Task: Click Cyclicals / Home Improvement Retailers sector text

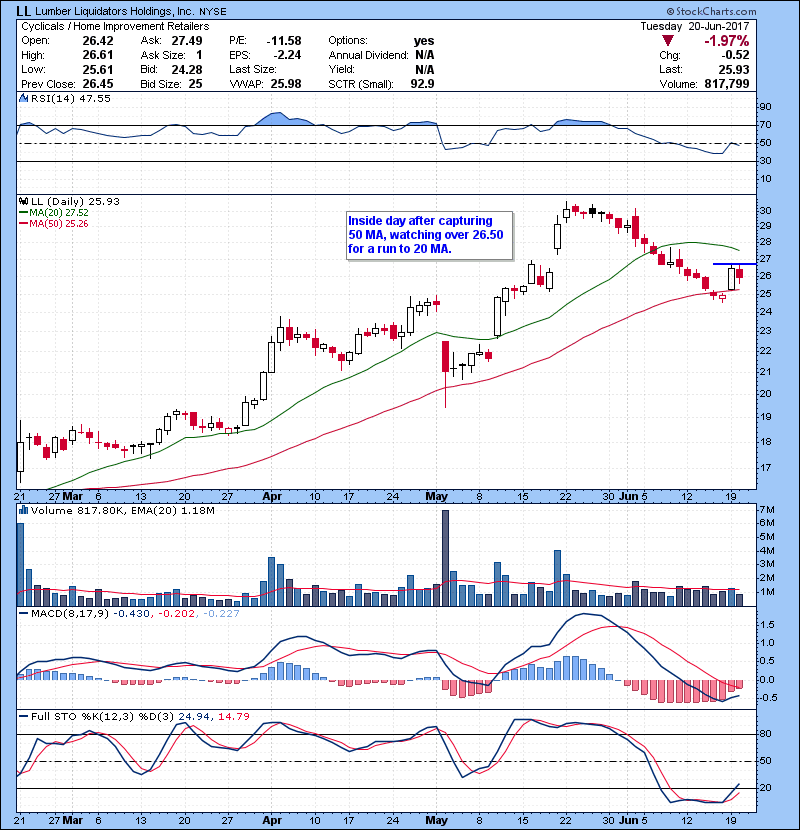Action: pos(115,26)
